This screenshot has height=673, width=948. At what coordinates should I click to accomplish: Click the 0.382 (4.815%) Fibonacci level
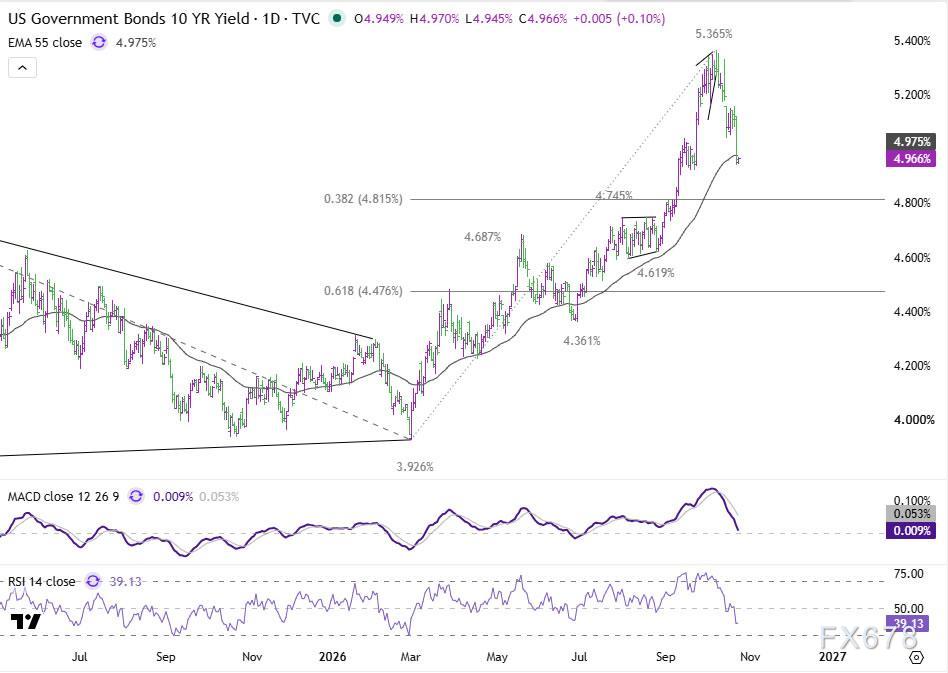[x=363, y=198]
